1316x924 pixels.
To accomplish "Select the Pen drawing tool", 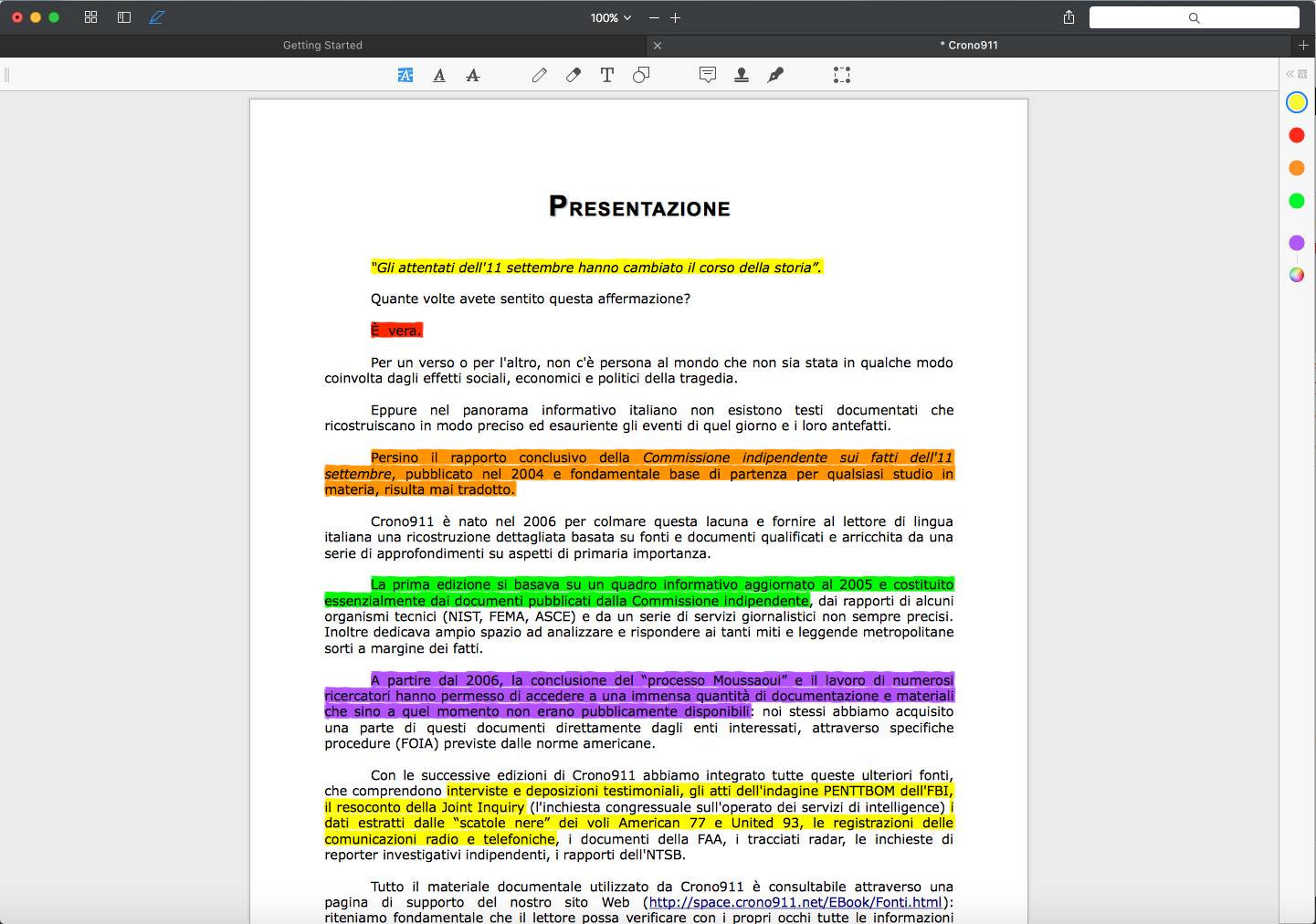I will [540, 75].
